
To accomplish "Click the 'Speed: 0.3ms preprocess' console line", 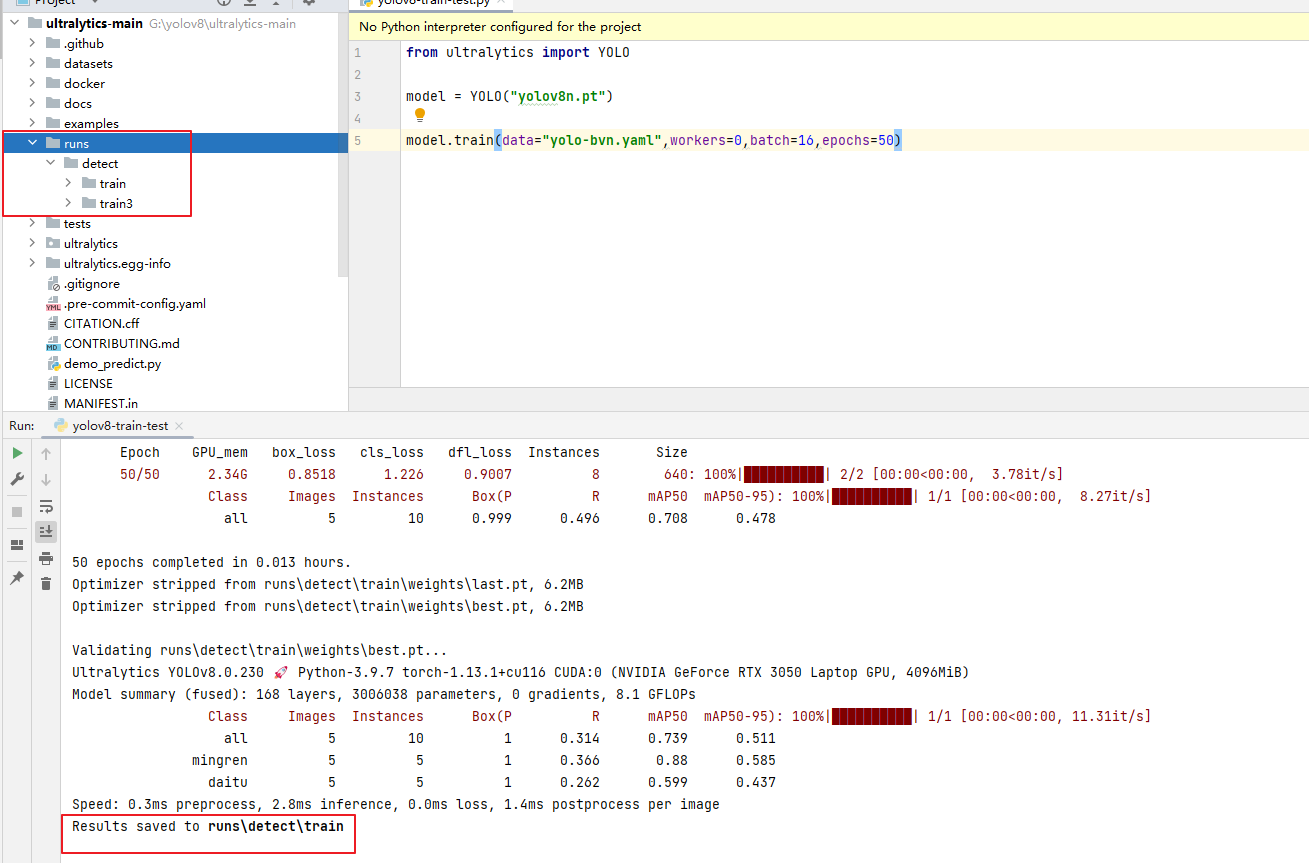I will click(396, 804).
